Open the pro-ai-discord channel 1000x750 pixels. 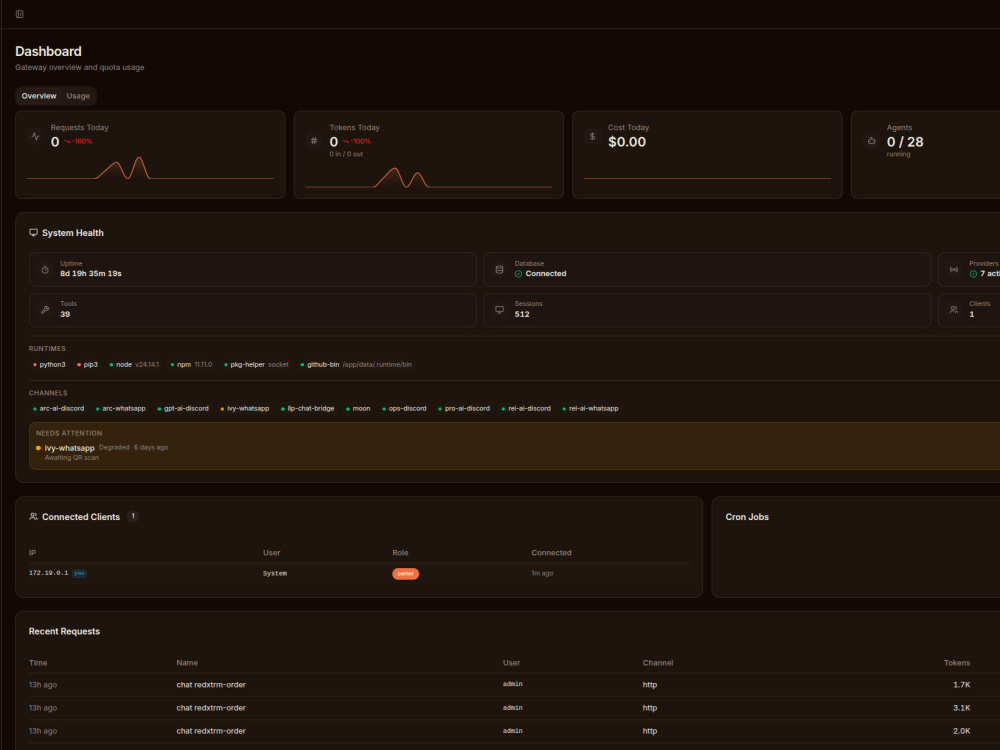click(x=464, y=409)
